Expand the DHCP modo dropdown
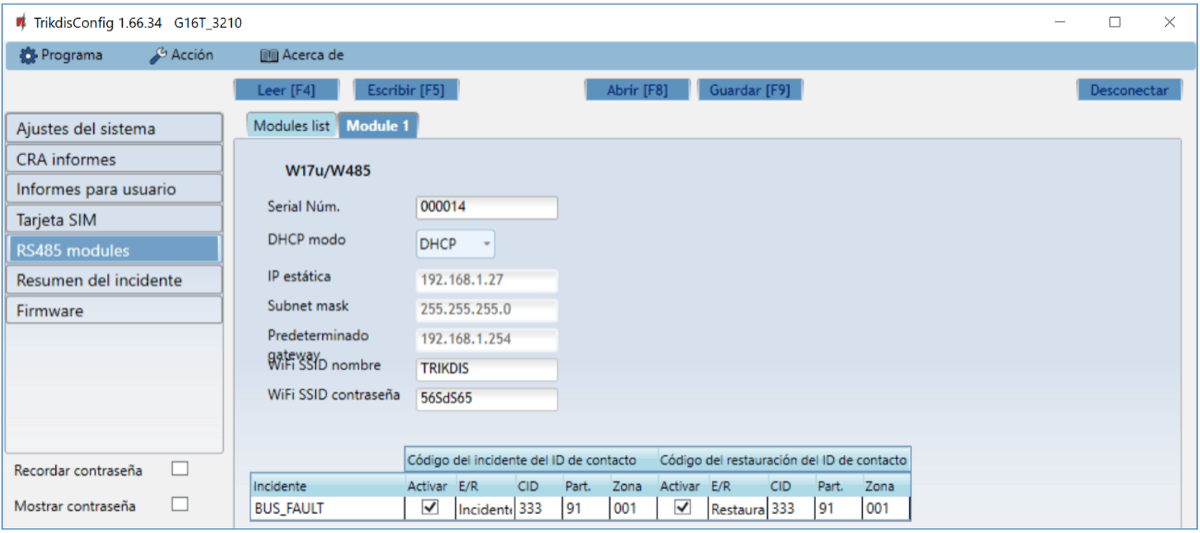1200x533 pixels. pos(486,243)
